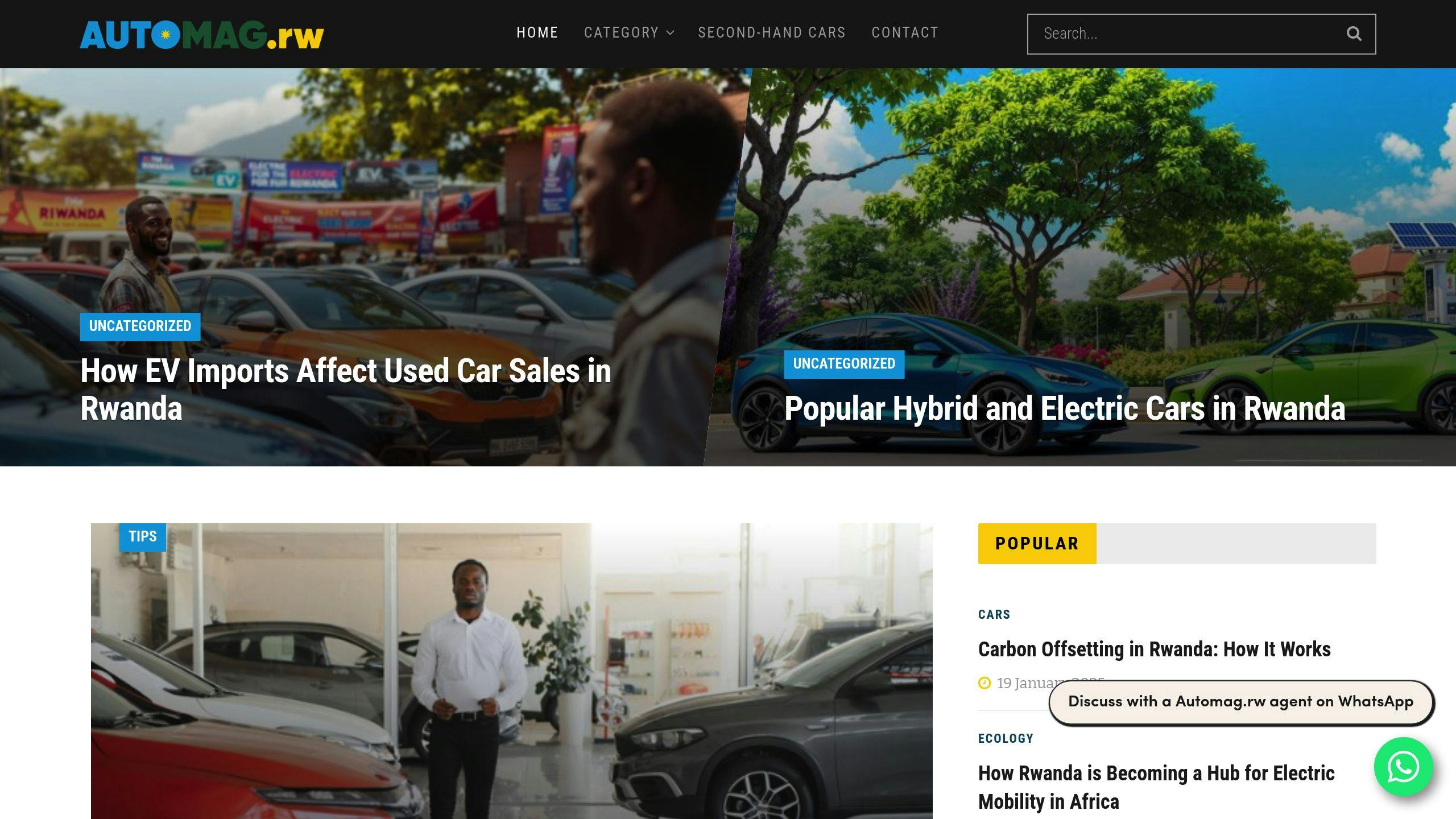The image size is (1456, 819).
Task: Open the green WhatsApp chat icon
Action: click(x=1403, y=767)
